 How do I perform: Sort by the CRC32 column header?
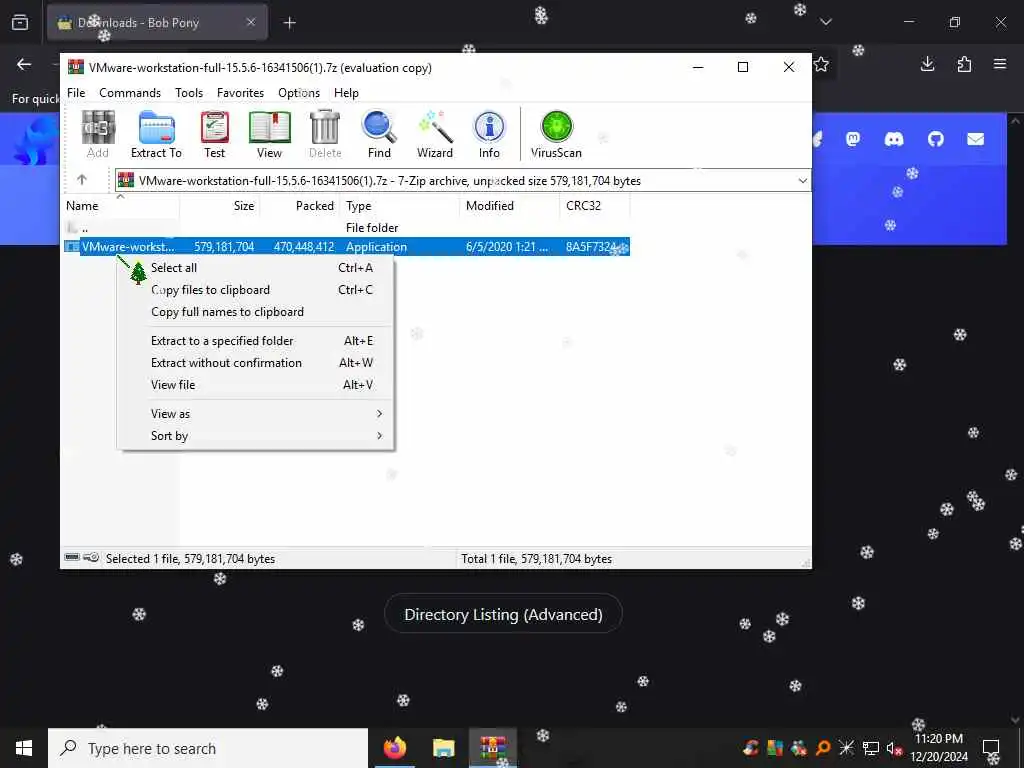(595, 206)
